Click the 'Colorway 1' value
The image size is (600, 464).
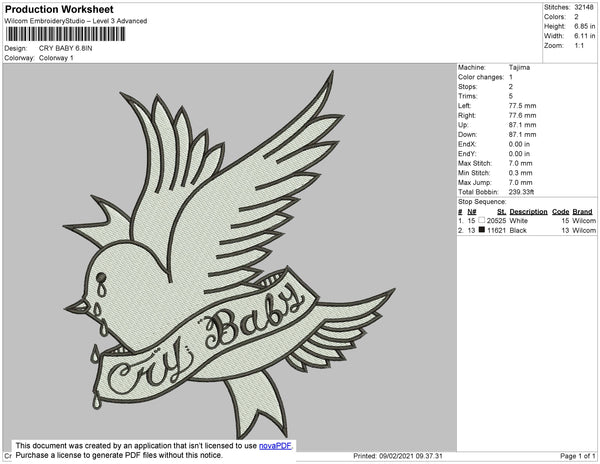(x=56, y=58)
